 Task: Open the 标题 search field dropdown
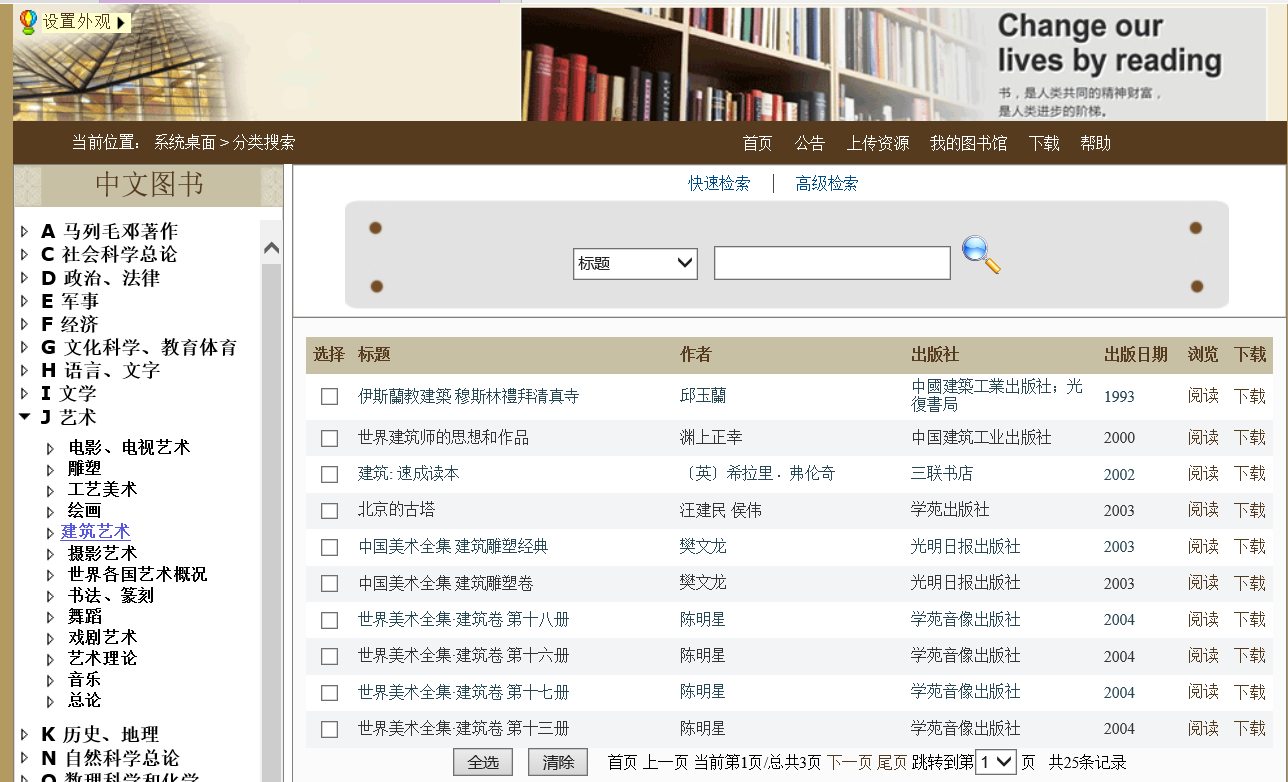[x=635, y=264]
